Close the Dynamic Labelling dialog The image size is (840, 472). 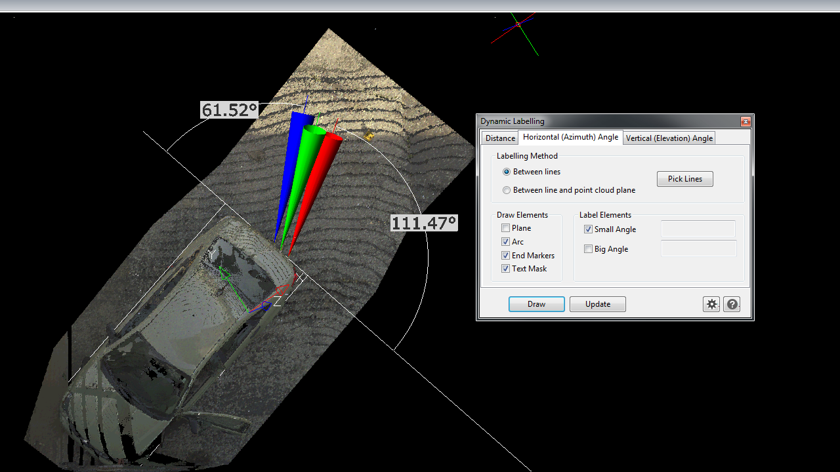point(745,121)
